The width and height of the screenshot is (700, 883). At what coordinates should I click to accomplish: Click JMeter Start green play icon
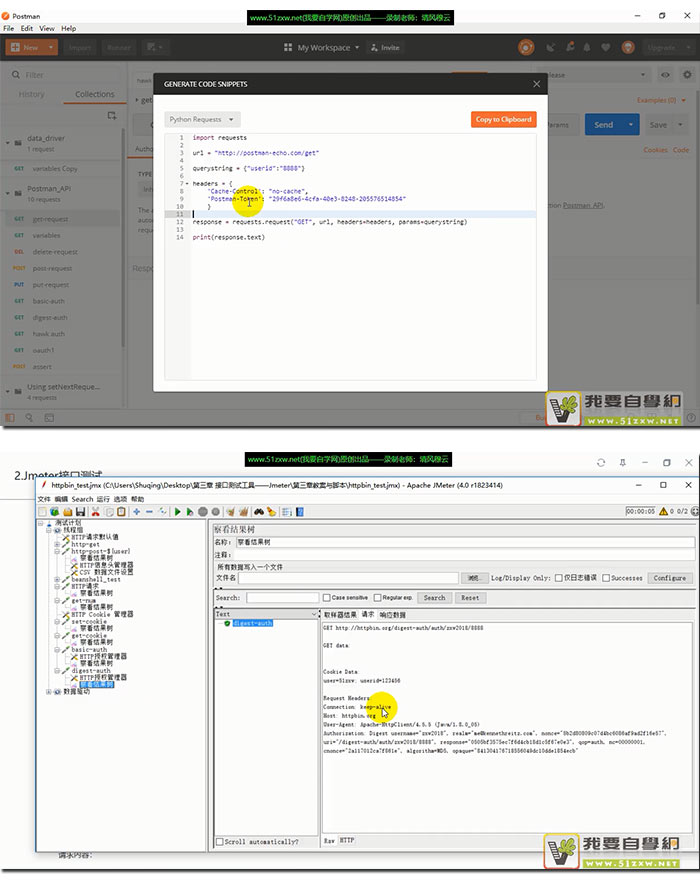(177, 511)
